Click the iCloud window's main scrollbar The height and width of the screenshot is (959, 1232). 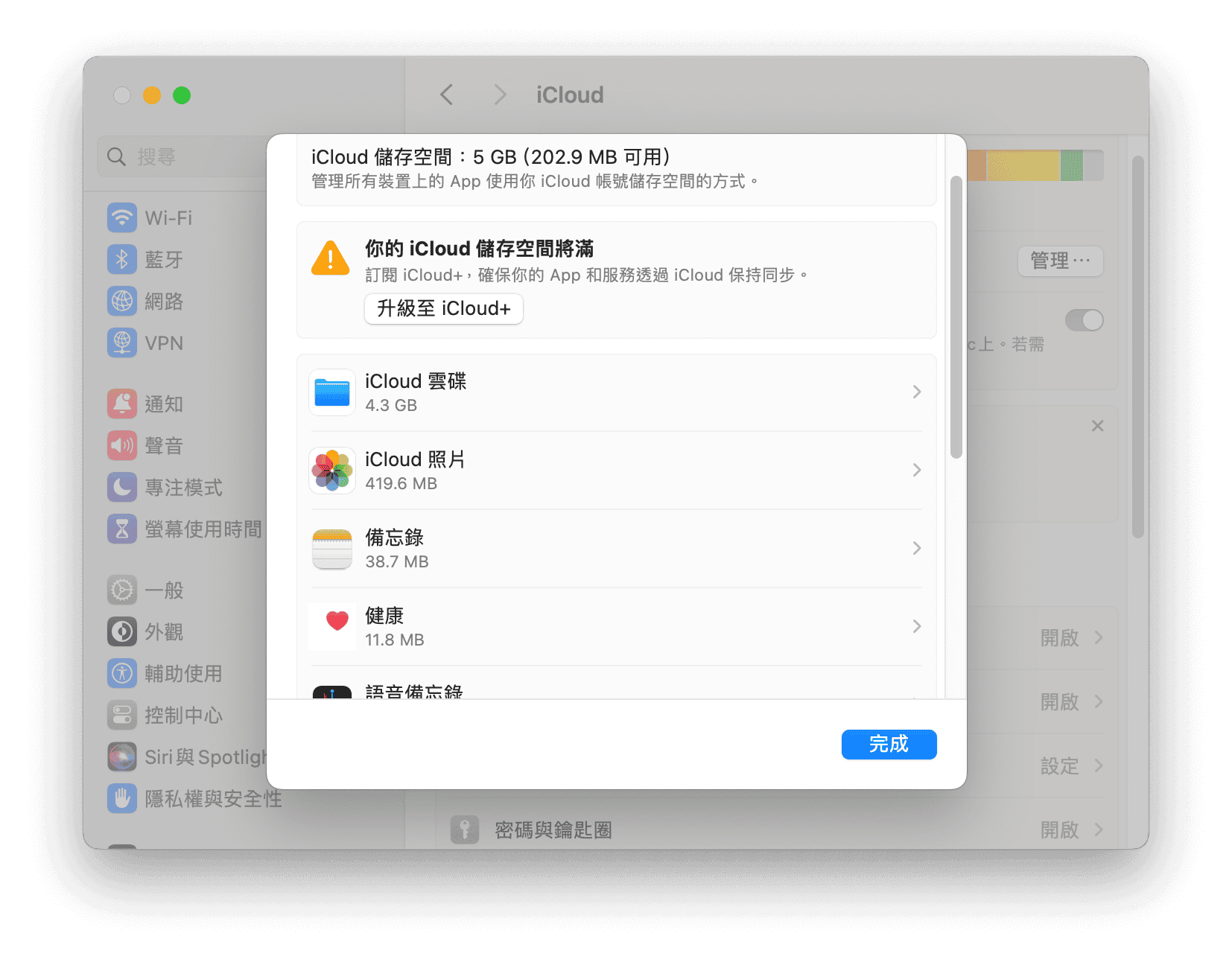pos(1137,346)
